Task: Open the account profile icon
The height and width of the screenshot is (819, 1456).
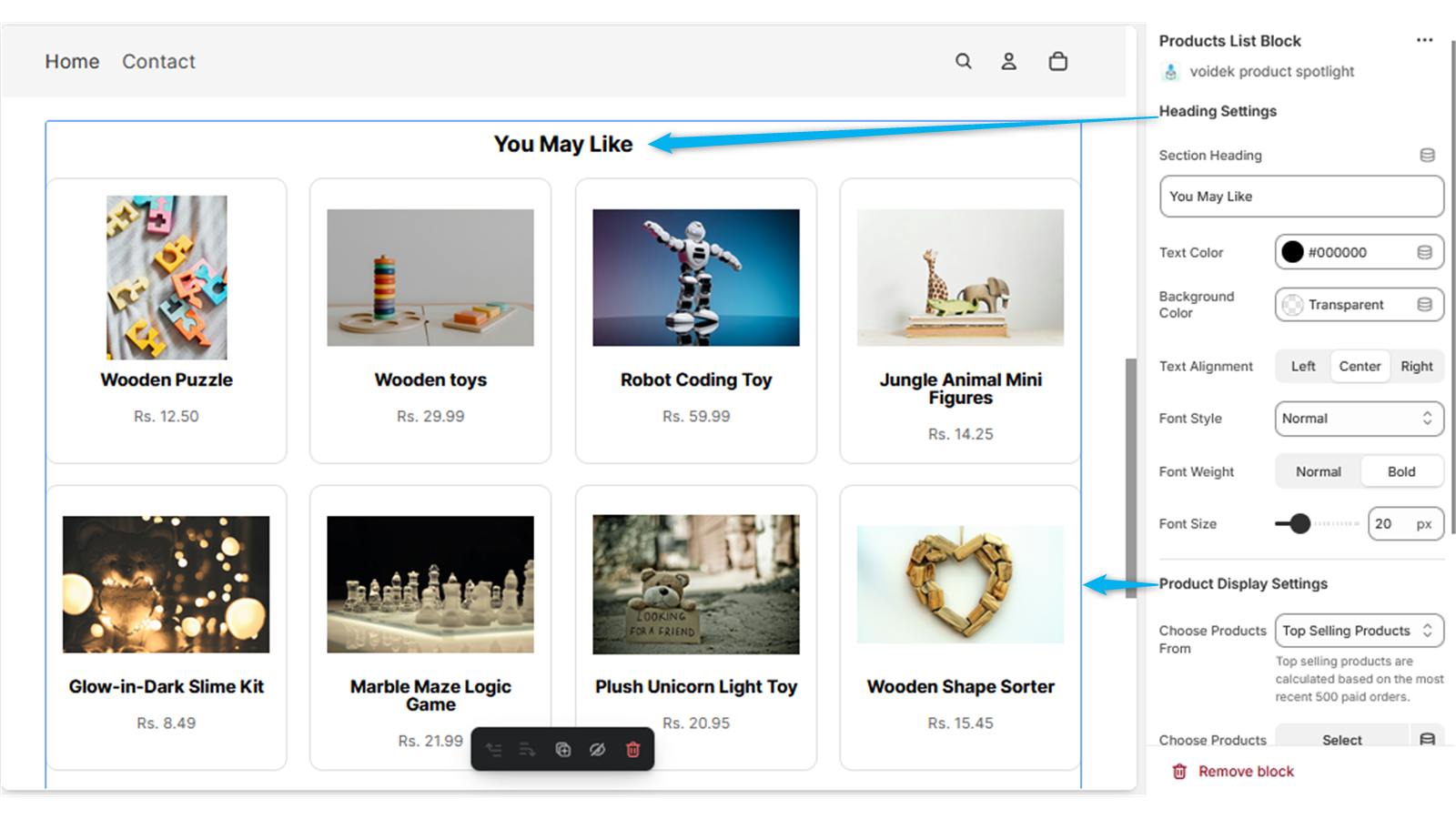Action: click(x=1008, y=61)
